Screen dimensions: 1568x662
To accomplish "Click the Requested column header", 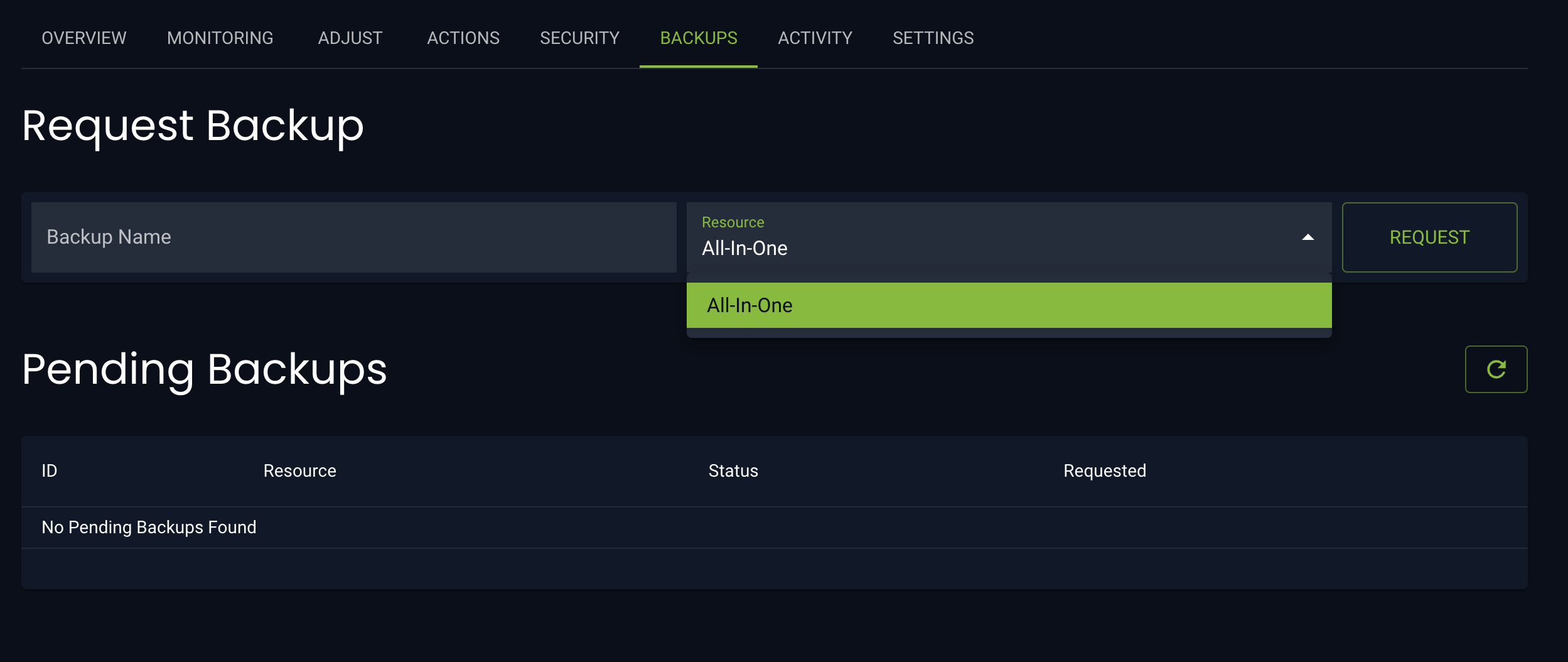I will (1105, 471).
